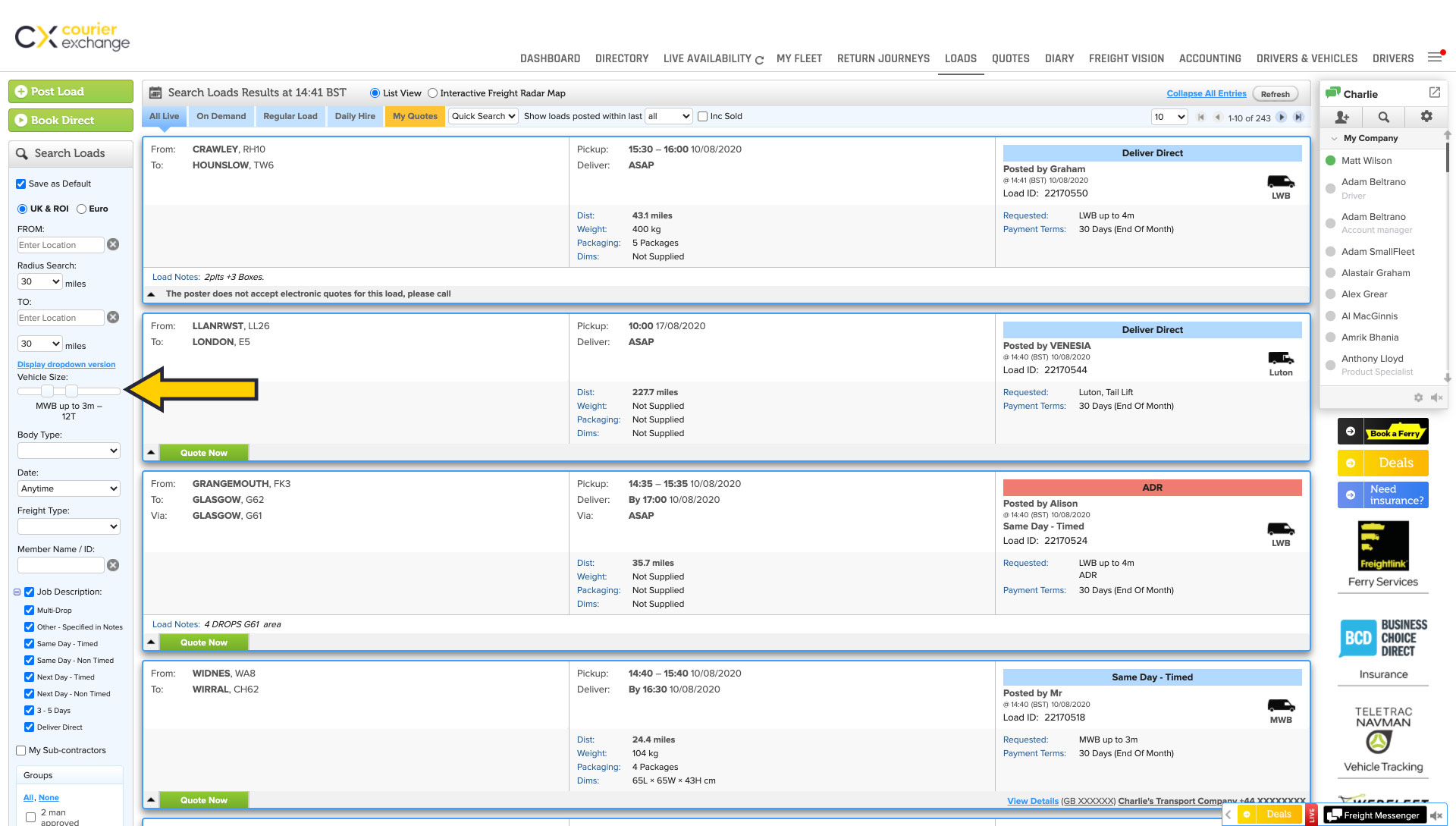
Task: Pop out the Charlie chat window
Action: [x=1434, y=93]
